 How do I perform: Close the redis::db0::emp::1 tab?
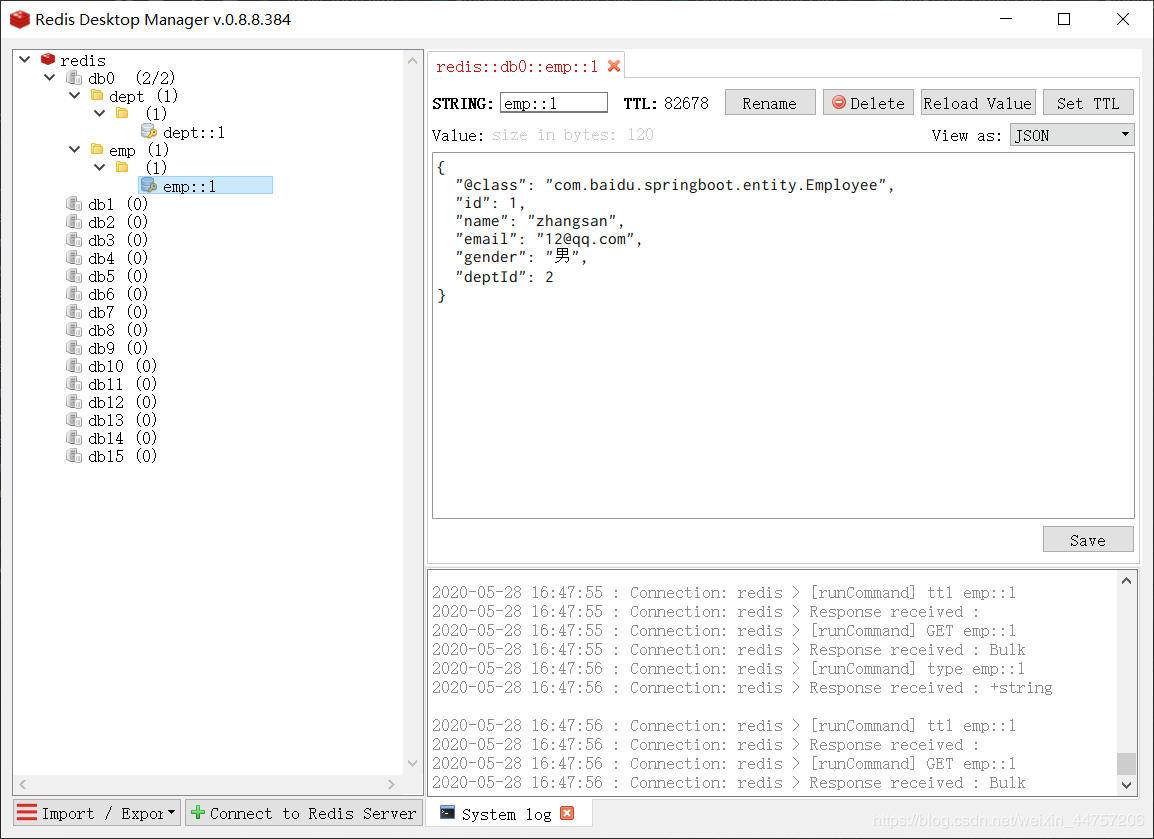(614, 66)
